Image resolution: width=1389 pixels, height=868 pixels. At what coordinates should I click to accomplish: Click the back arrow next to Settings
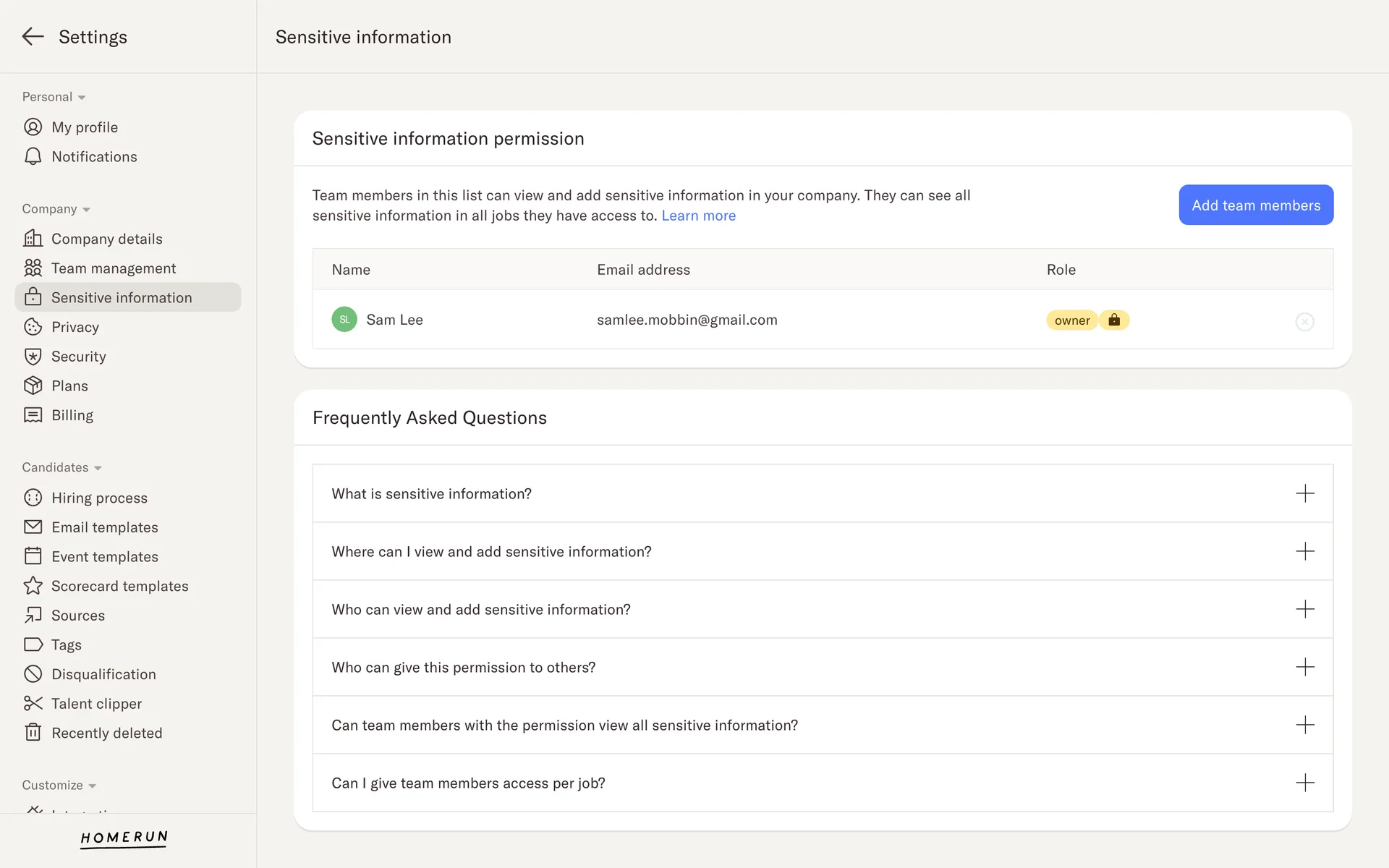click(x=33, y=36)
